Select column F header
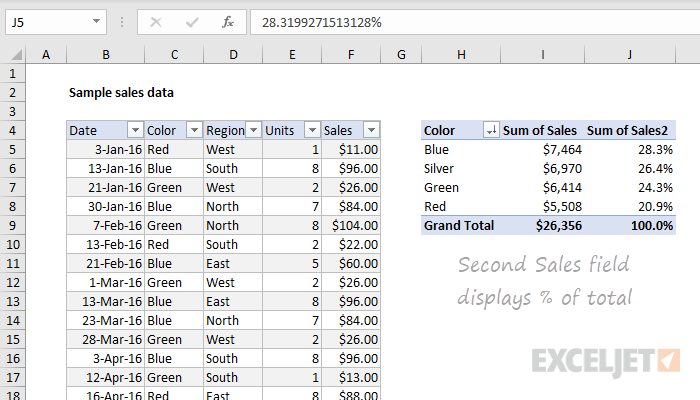 pos(352,54)
